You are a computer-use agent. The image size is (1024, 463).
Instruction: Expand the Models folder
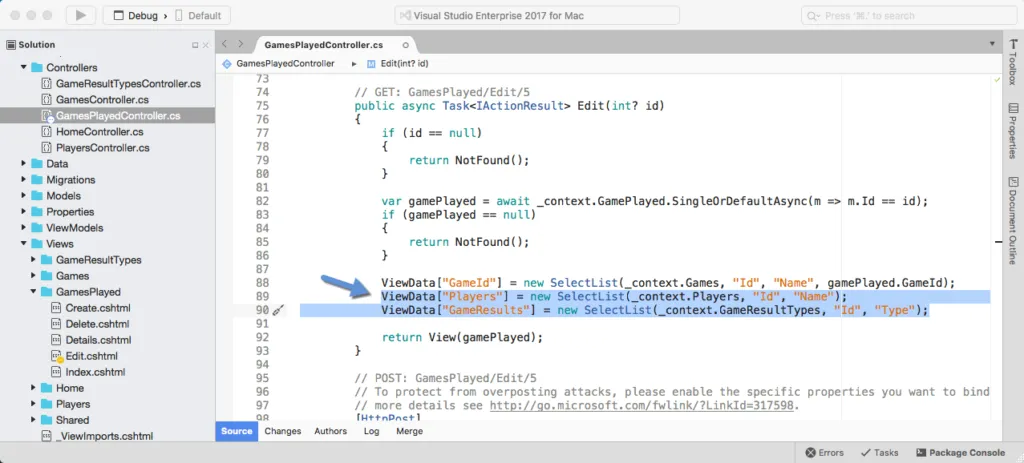[24, 195]
